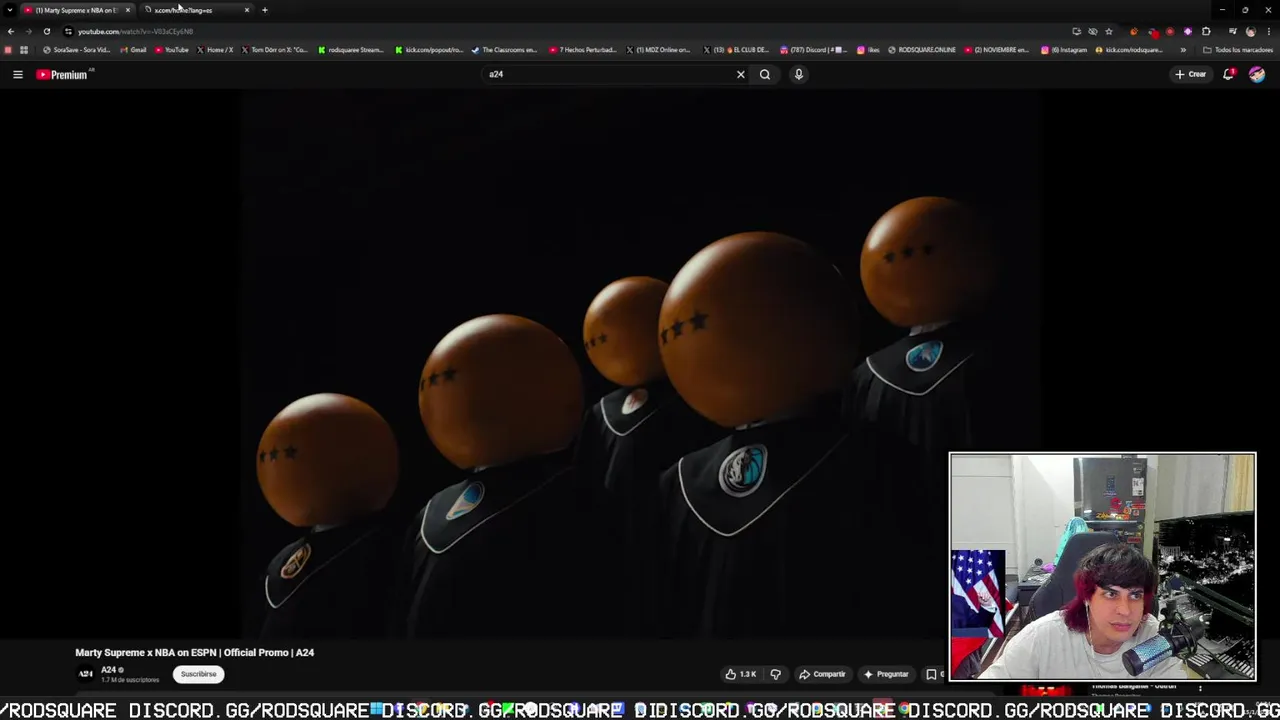Open the Home / X bookmark
The width and height of the screenshot is (1280, 720).
point(215,50)
